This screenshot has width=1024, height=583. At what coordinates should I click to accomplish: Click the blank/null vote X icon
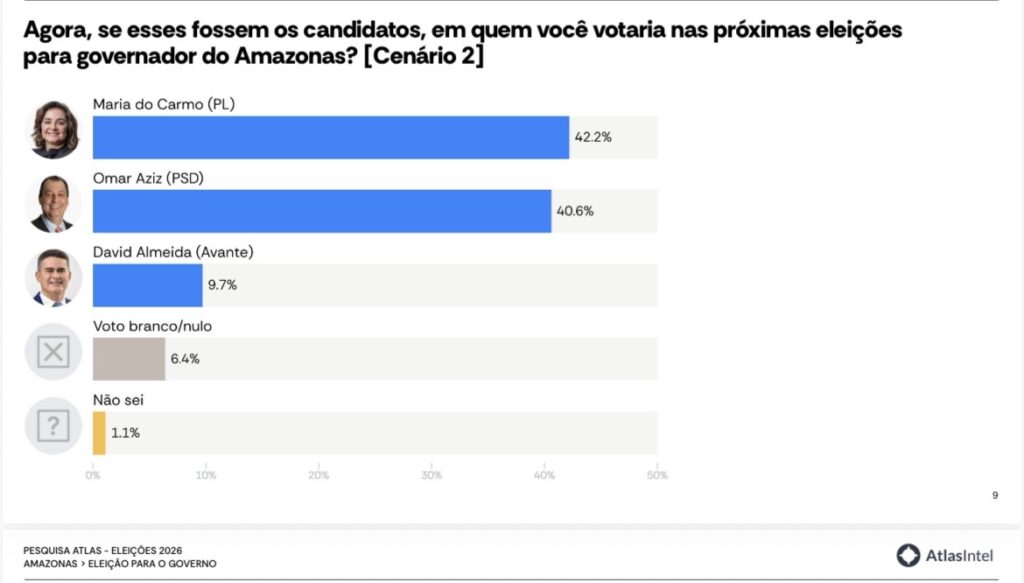(x=53, y=352)
